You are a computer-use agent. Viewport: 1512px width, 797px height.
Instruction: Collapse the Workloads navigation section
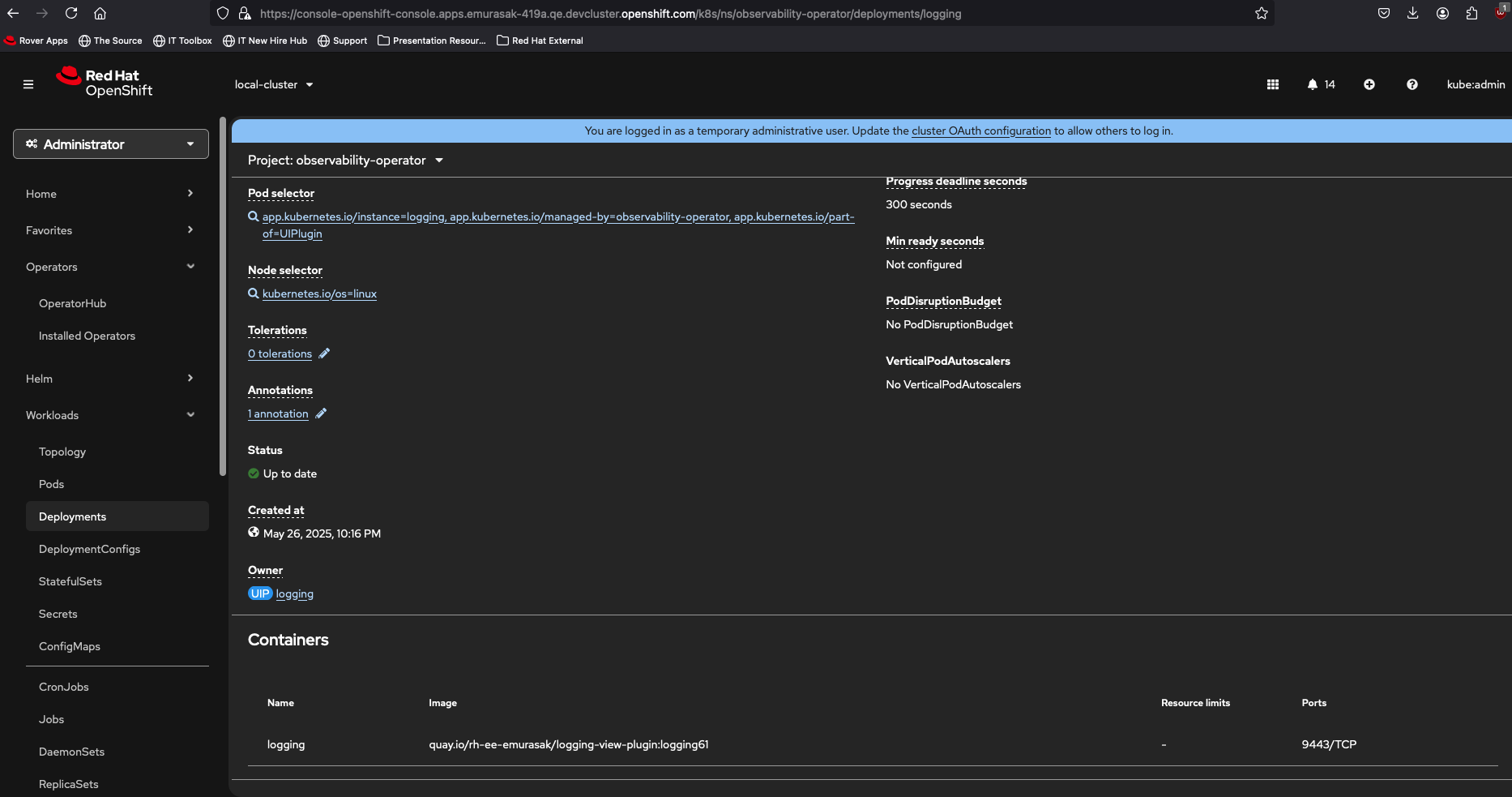point(111,415)
